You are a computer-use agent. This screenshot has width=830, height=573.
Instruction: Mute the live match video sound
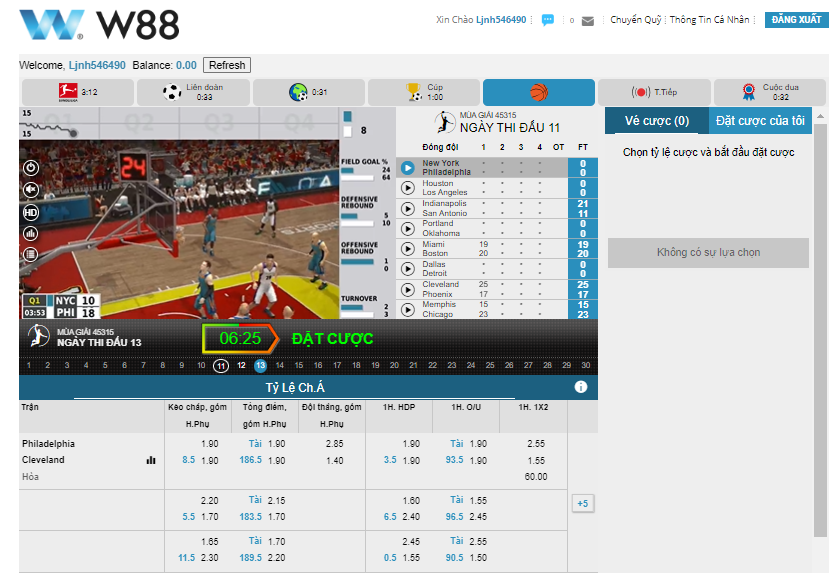click(31, 190)
